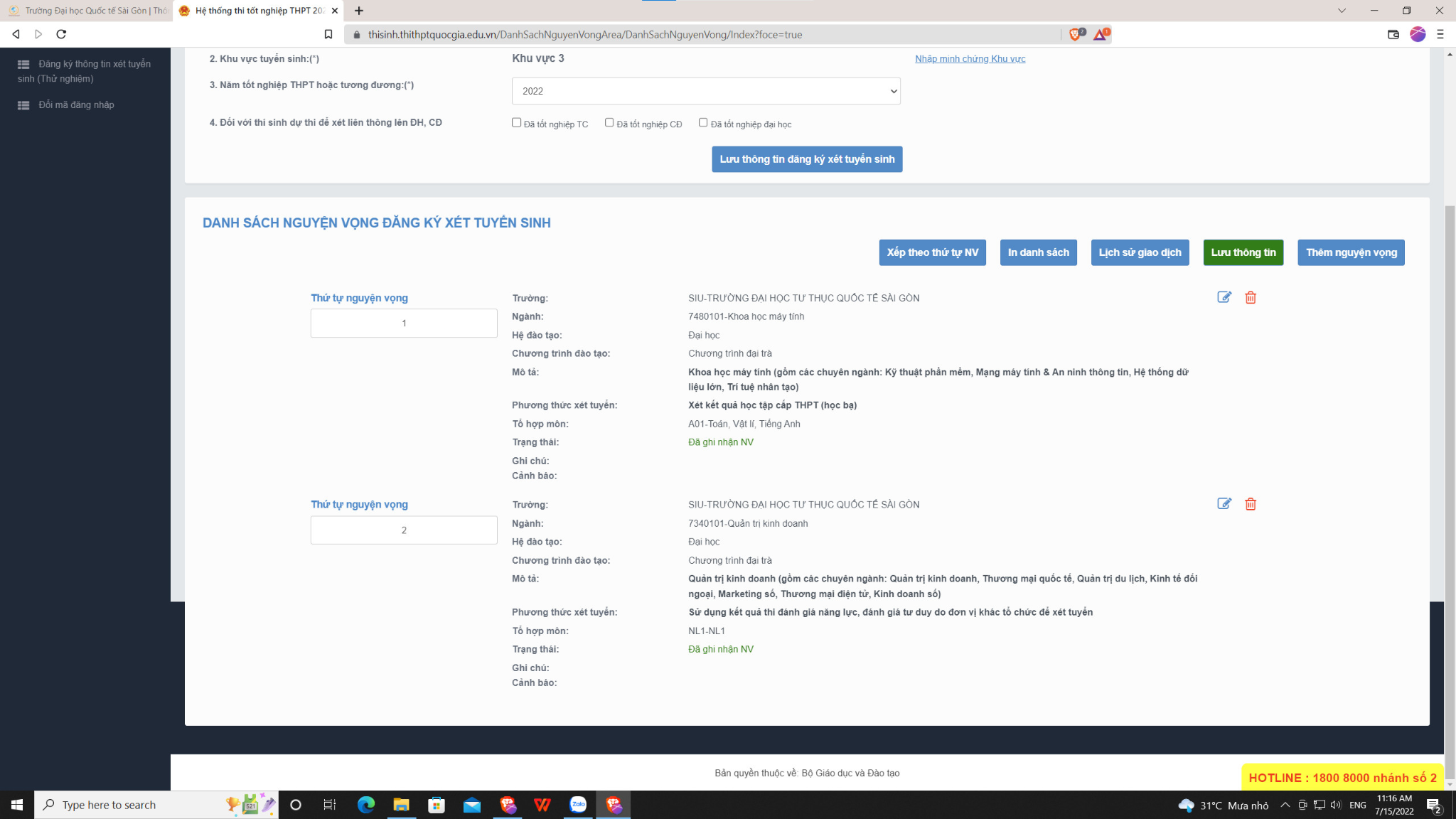Click the DANH SÁCH NGUYỆN VỌNG heading
Viewport: 1456px width, 819px height.
coord(376,223)
